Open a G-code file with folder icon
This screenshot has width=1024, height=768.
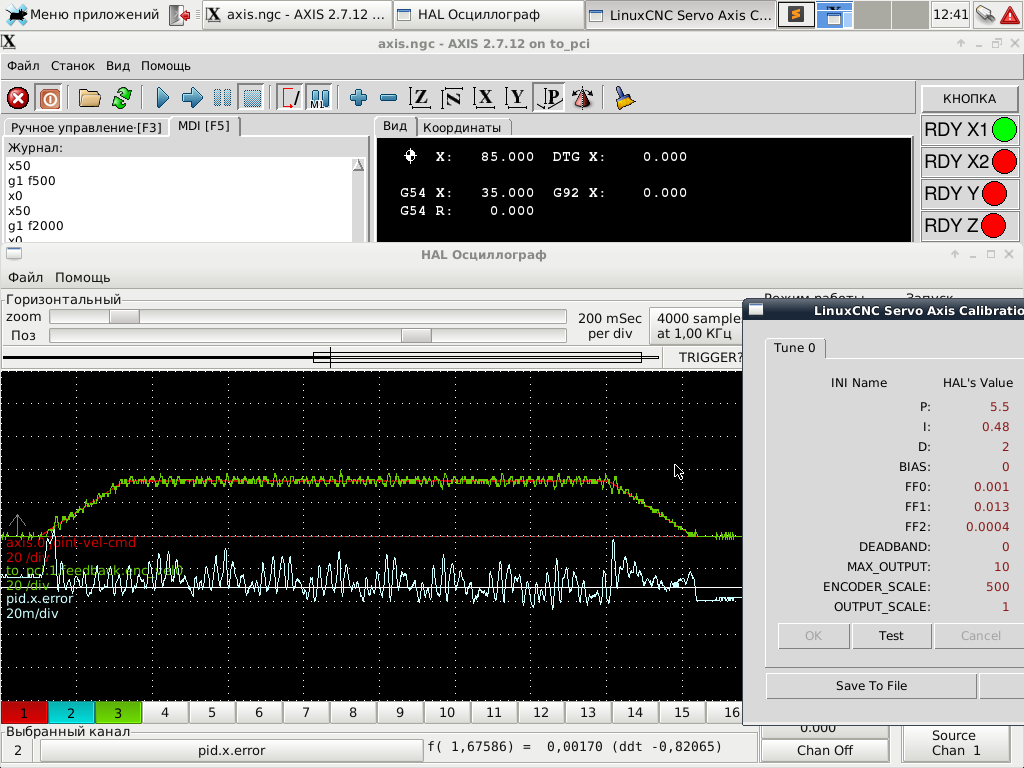pyautogui.click(x=90, y=98)
